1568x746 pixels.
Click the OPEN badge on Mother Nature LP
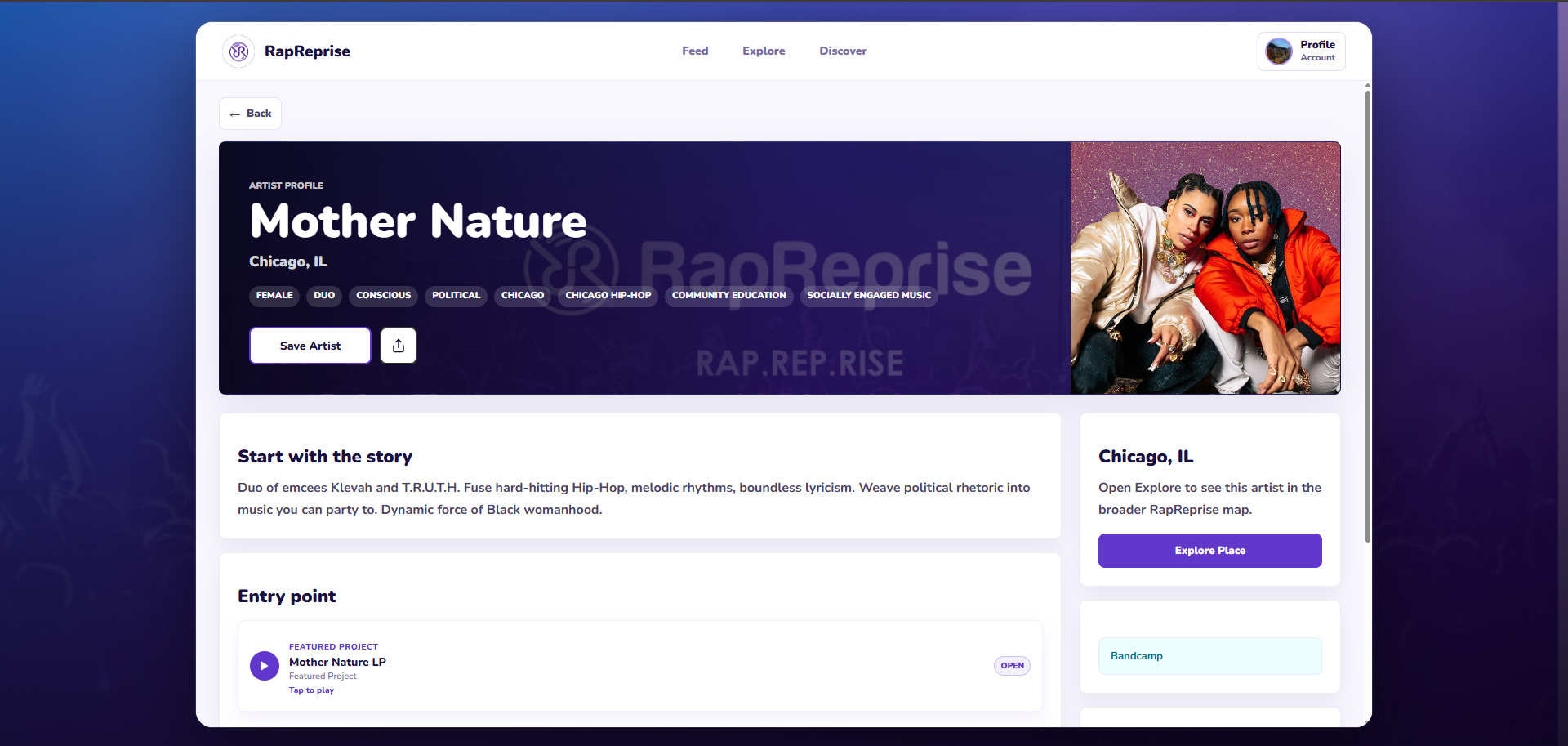pyautogui.click(x=1012, y=666)
